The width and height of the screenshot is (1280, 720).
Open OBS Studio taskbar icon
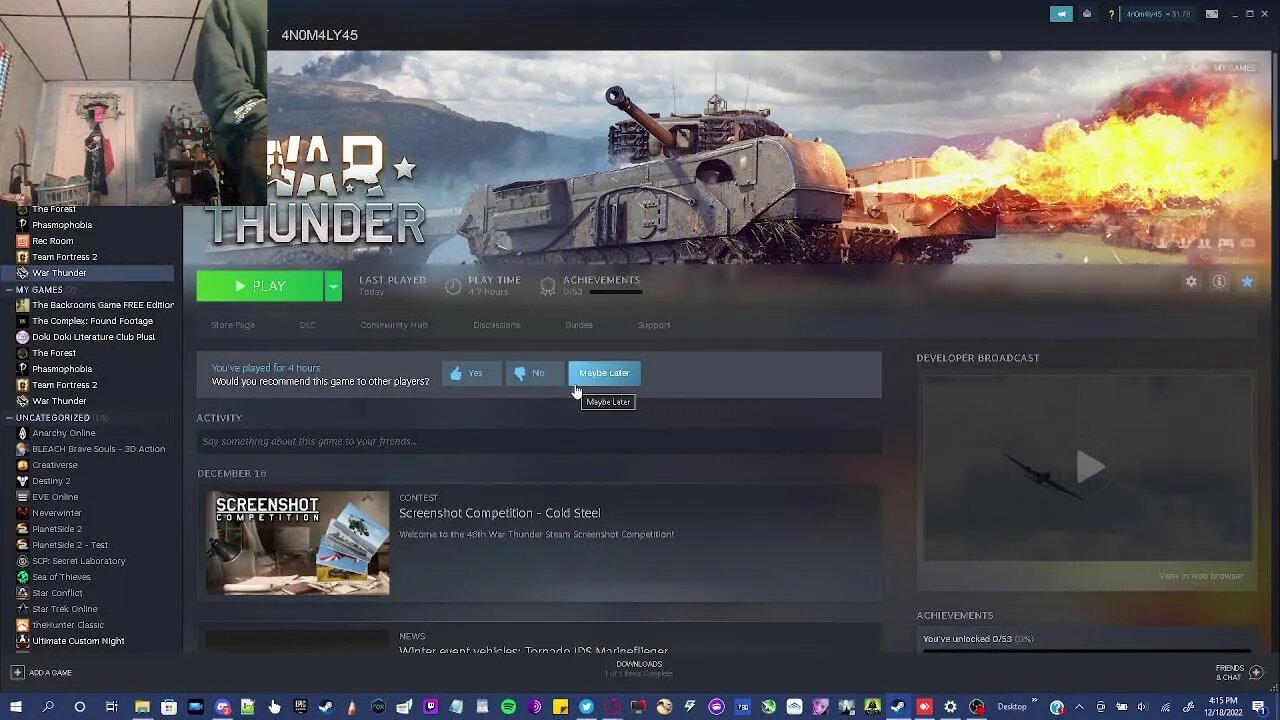click(976, 707)
